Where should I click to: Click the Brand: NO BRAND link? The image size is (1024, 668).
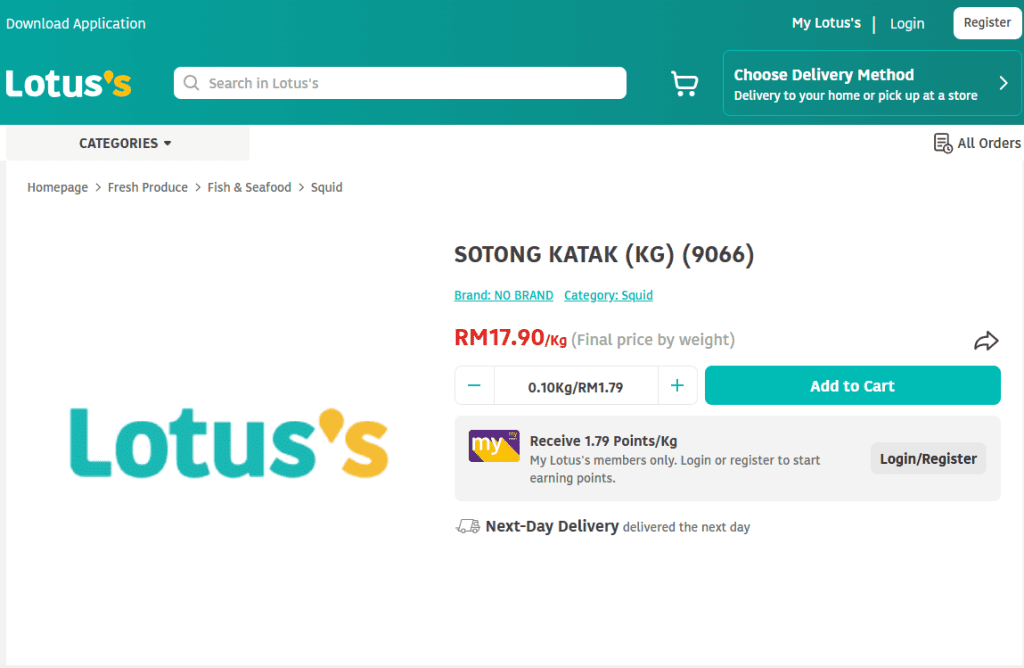point(504,295)
